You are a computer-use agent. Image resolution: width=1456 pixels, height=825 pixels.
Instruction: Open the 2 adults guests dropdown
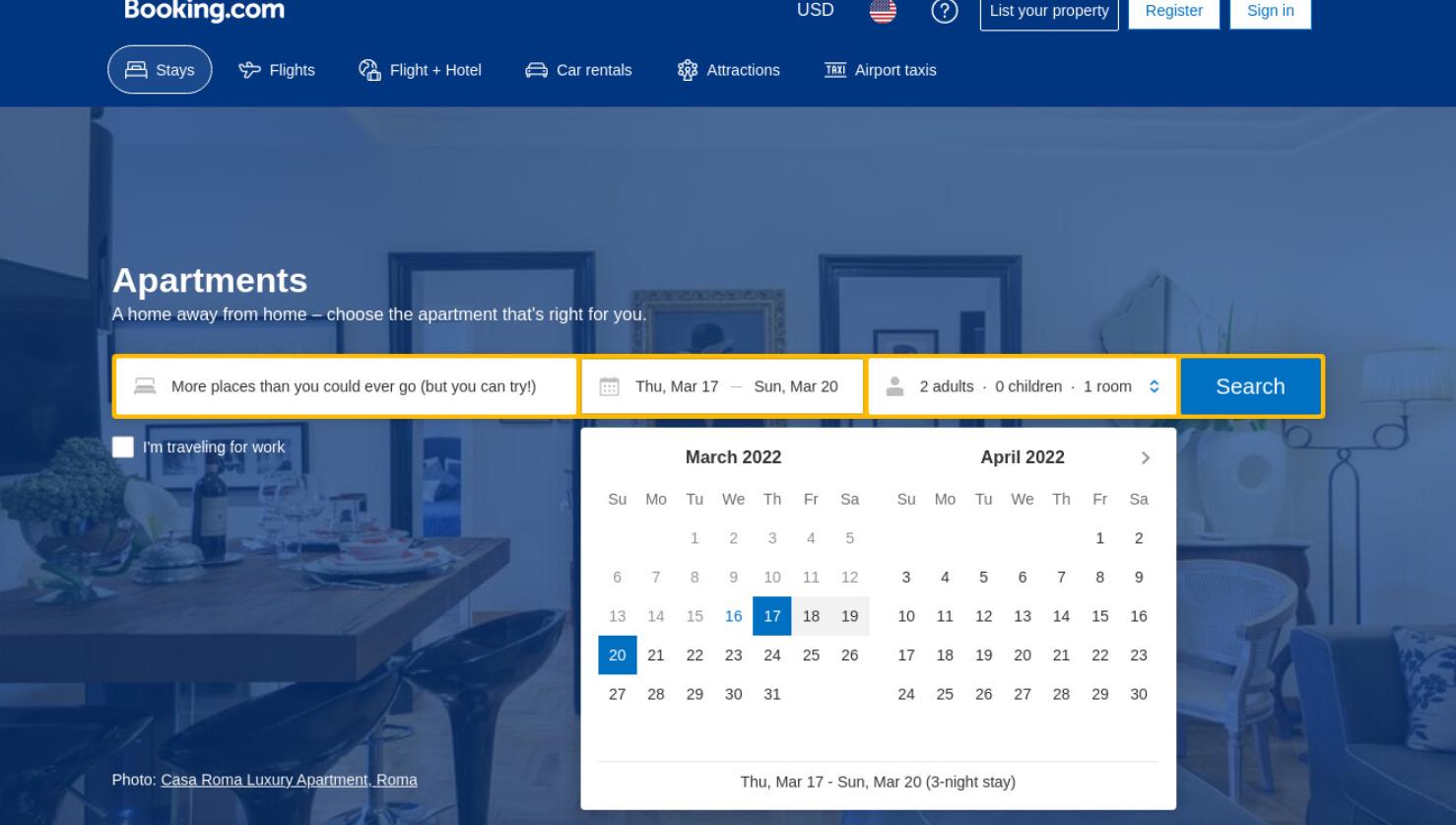coord(1023,386)
